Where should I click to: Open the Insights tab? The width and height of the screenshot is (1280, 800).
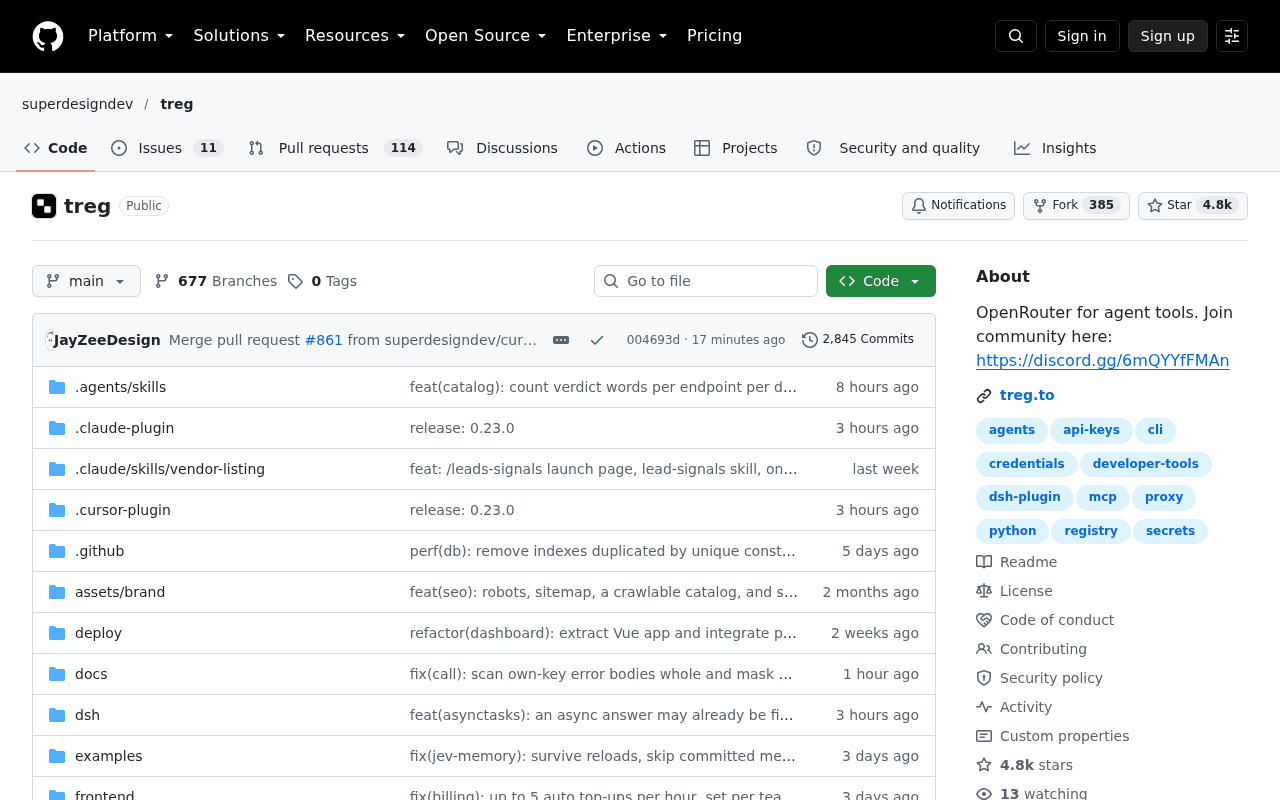(x=1055, y=148)
